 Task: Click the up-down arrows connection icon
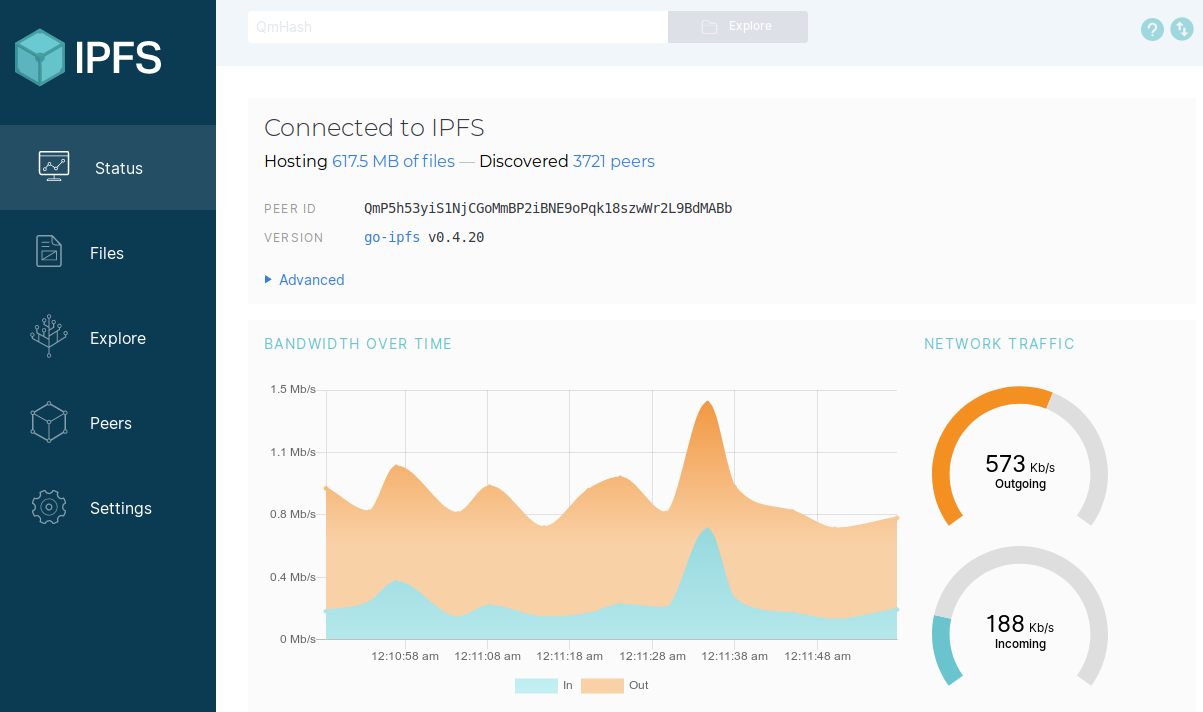[1182, 29]
